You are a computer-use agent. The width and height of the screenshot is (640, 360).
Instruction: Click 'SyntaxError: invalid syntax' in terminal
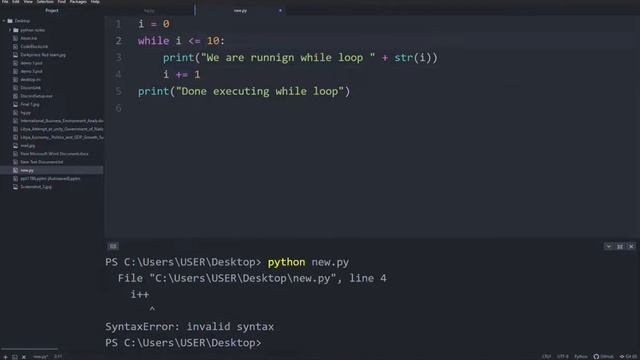(x=189, y=327)
